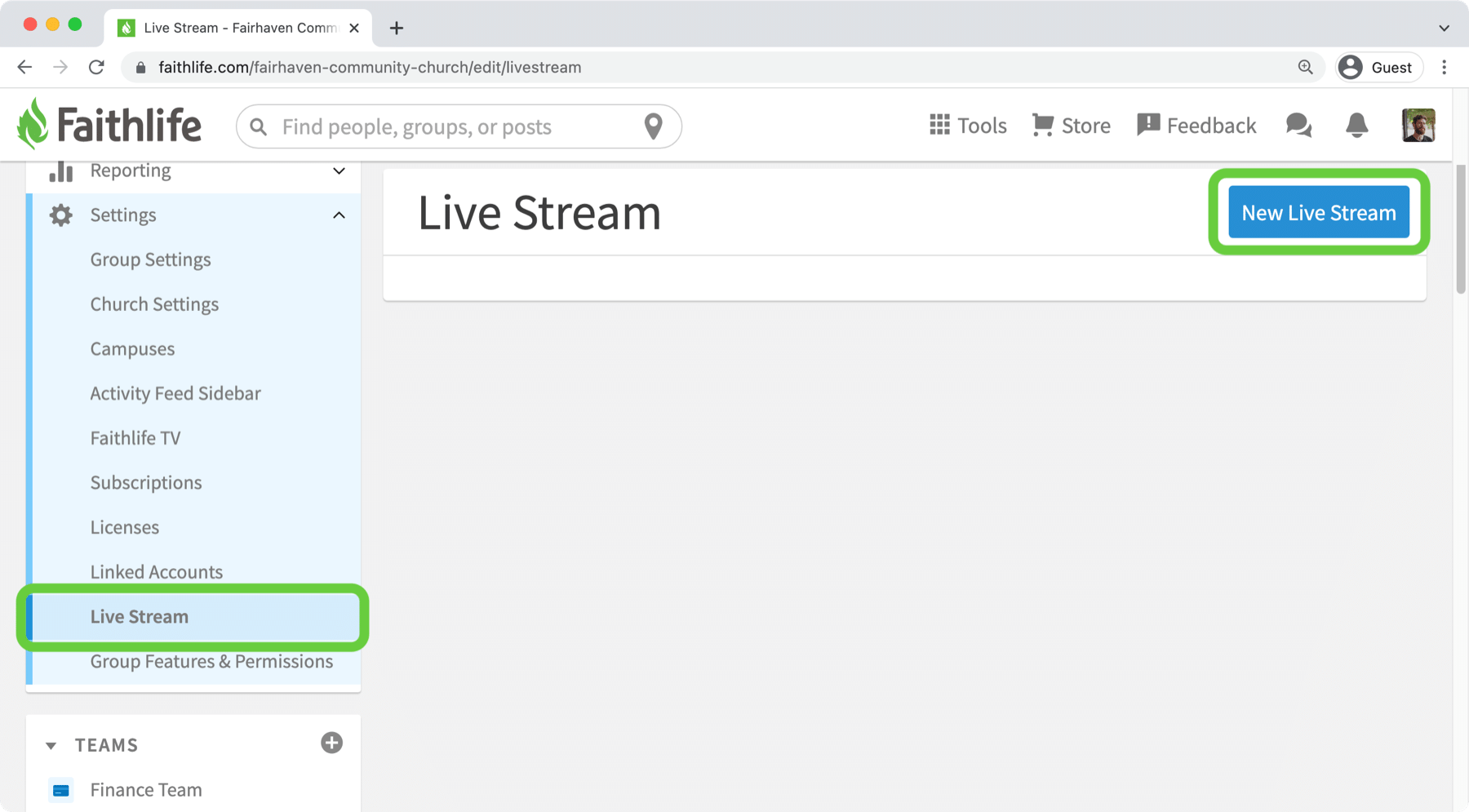
Task: Collapse the Settings section
Action: pyautogui.click(x=339, y=215)
